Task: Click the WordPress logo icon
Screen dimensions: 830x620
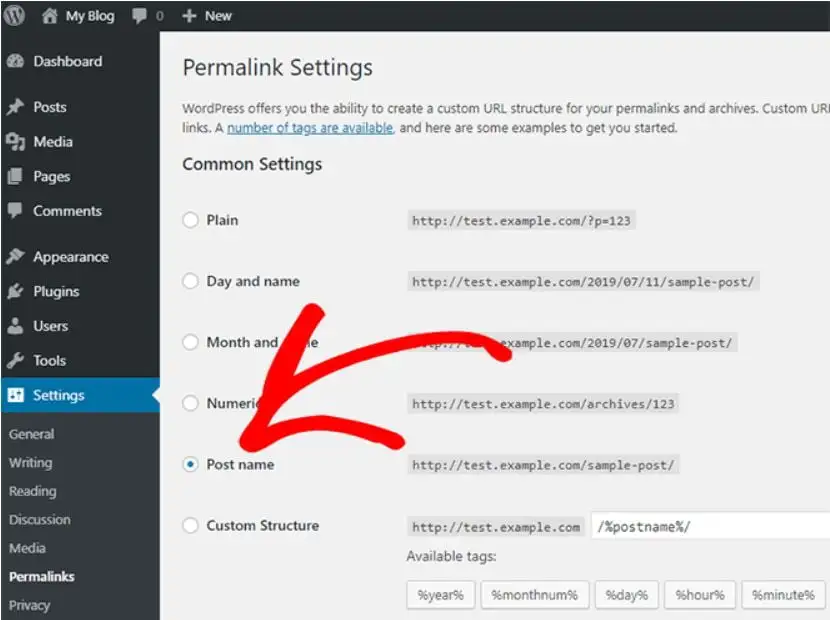Action: [x=14, y=15]
